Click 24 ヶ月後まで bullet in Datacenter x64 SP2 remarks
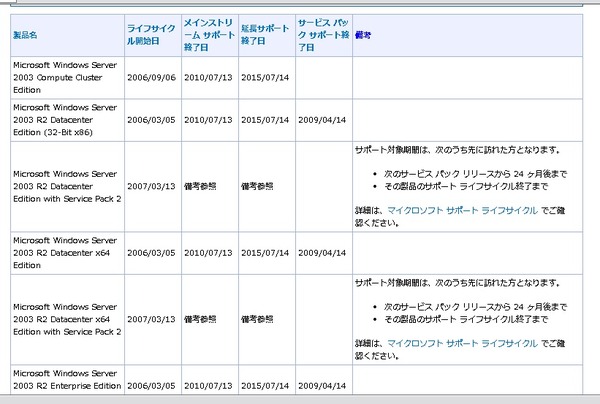This screenshot has height=404, width=600. 476,307
